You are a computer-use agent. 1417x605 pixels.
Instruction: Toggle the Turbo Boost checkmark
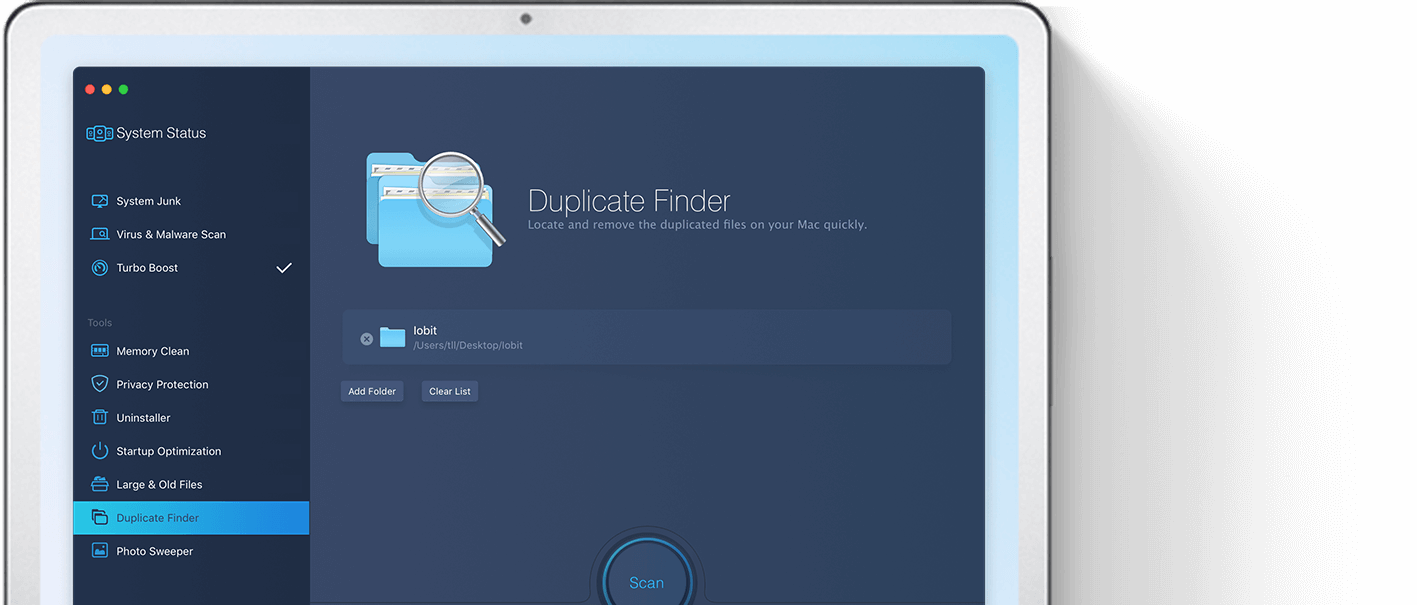[284, 268]
